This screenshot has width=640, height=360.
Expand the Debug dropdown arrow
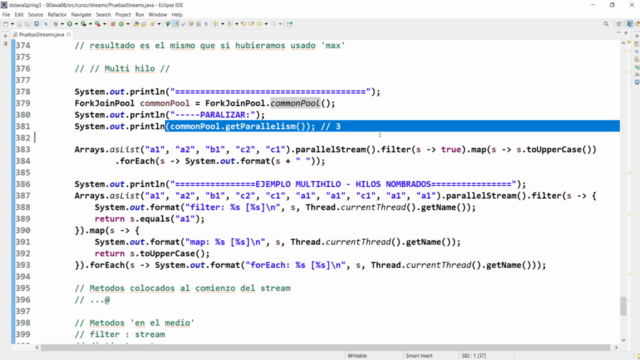tap(62, 24)
